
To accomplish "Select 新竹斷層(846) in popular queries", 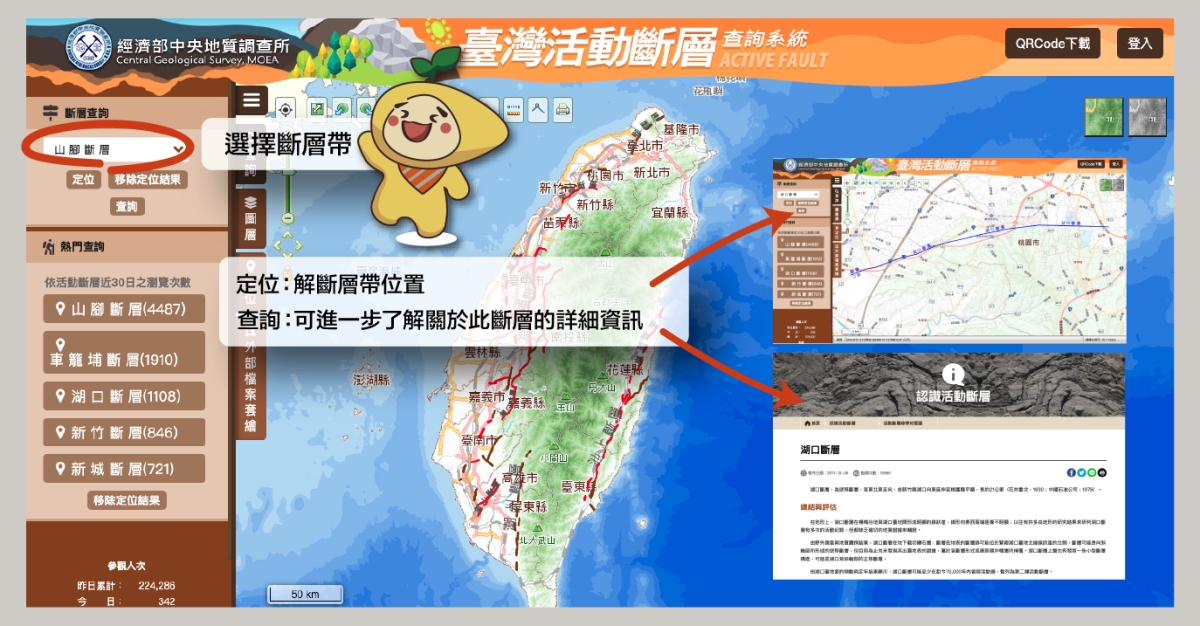I will coord(125,432).
